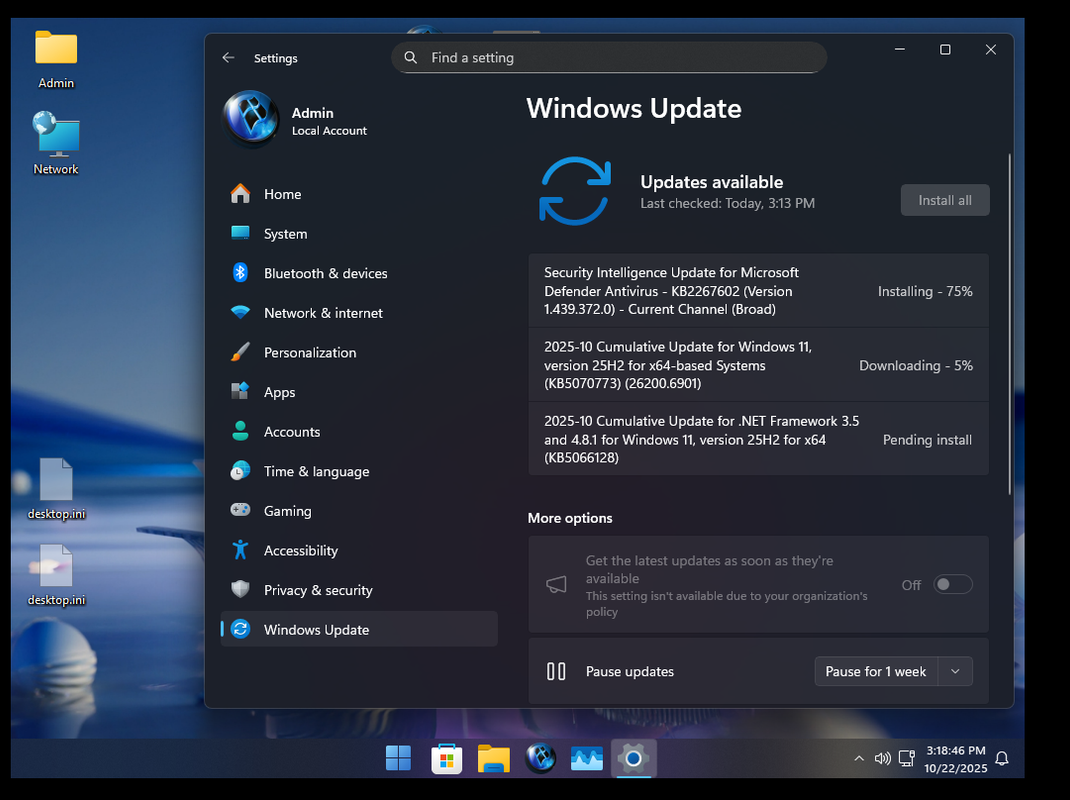This screenshot has width=1070, height=800.
Task: Open Time & language settings
Action: click(359, 471)
